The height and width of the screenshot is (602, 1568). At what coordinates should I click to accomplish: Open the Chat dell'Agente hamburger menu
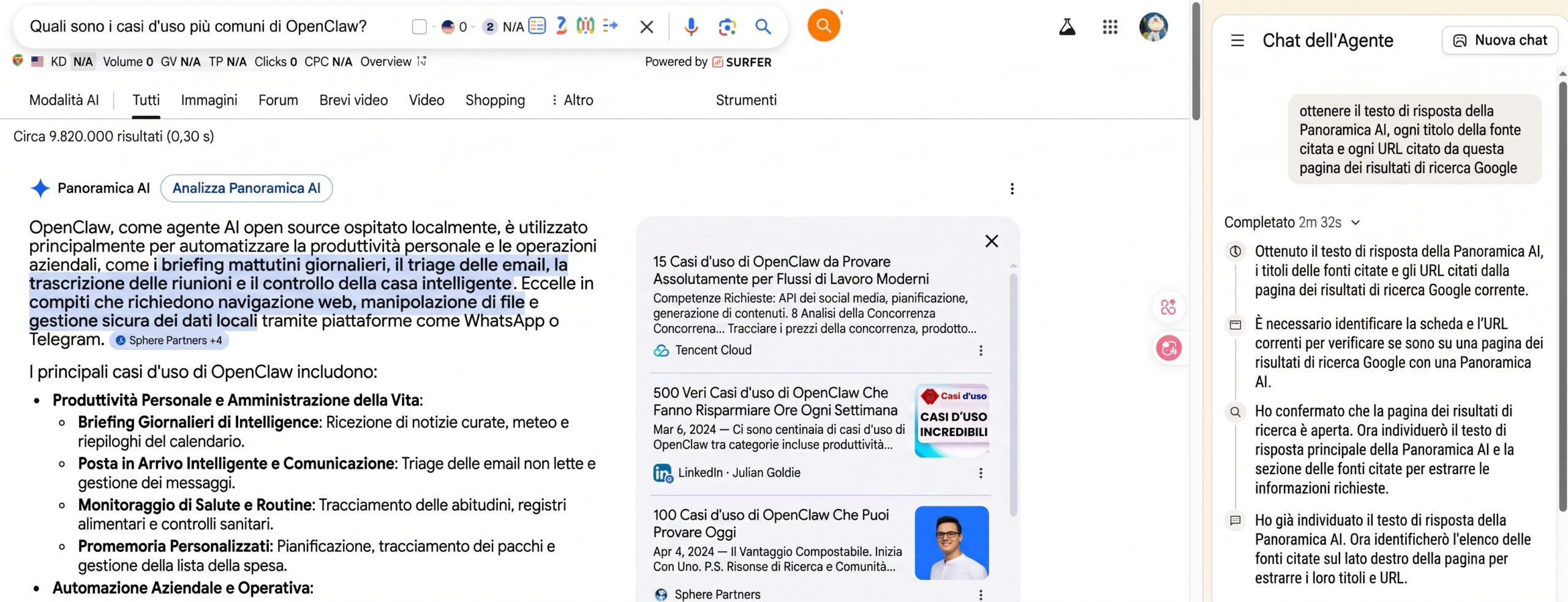coord(1237,40)
